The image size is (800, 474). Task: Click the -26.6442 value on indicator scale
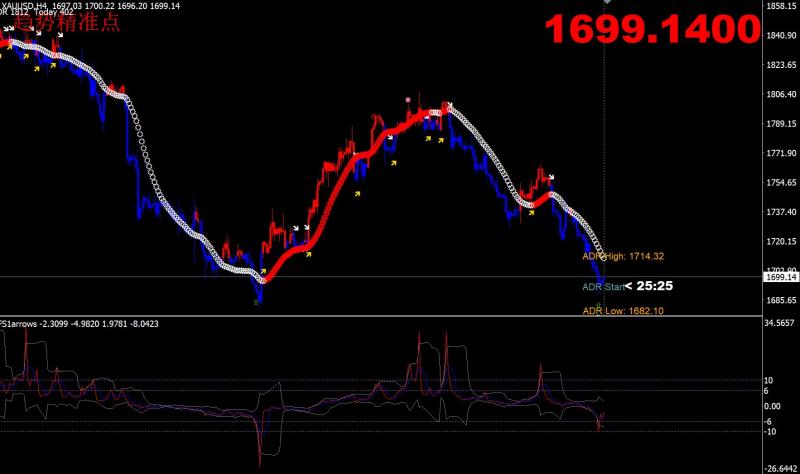click(x=779, y=467)
